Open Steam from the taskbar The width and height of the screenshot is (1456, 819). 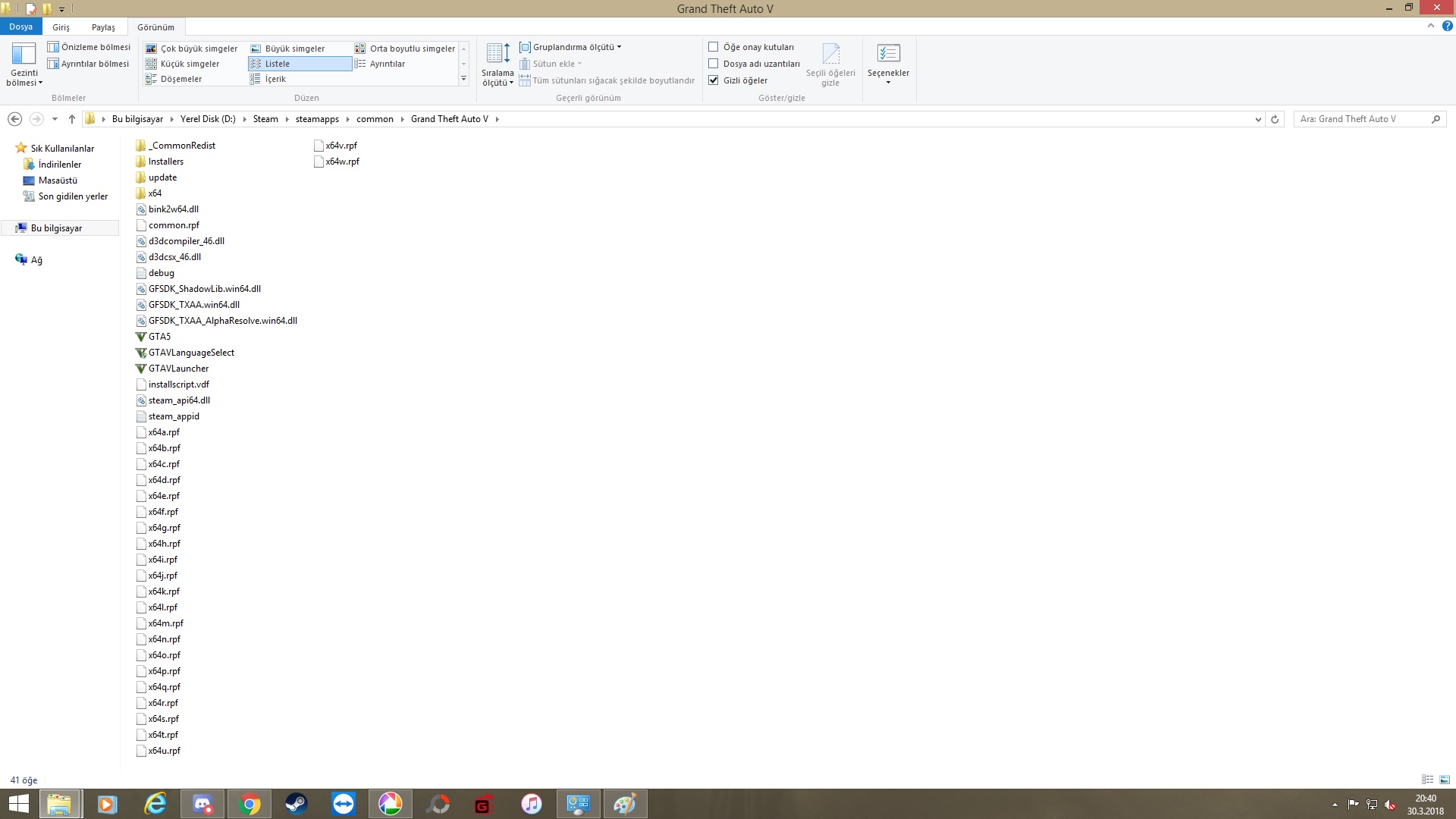[296, 804]
